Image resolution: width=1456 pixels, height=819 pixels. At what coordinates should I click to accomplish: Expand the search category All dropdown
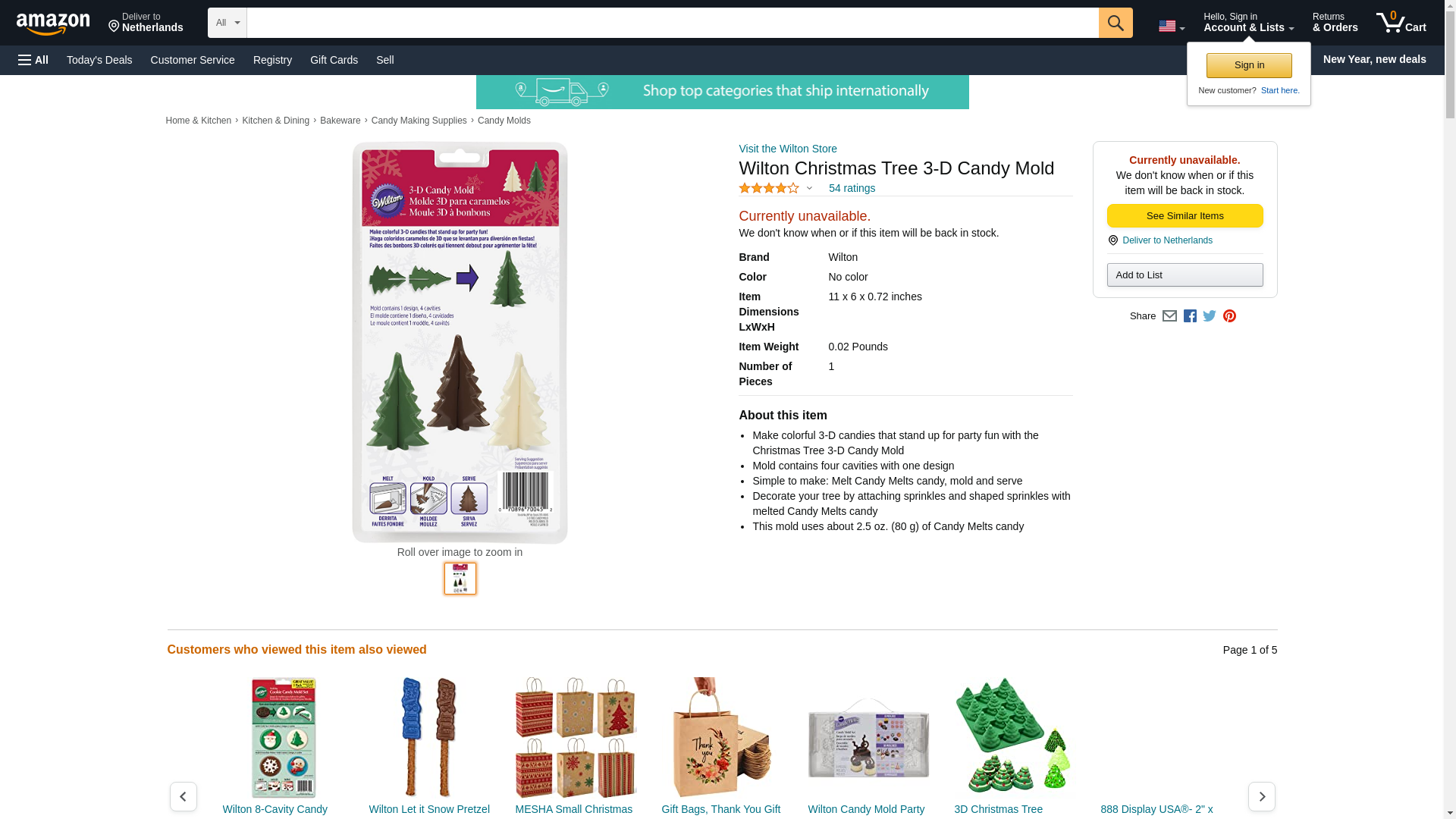point(227,23)
